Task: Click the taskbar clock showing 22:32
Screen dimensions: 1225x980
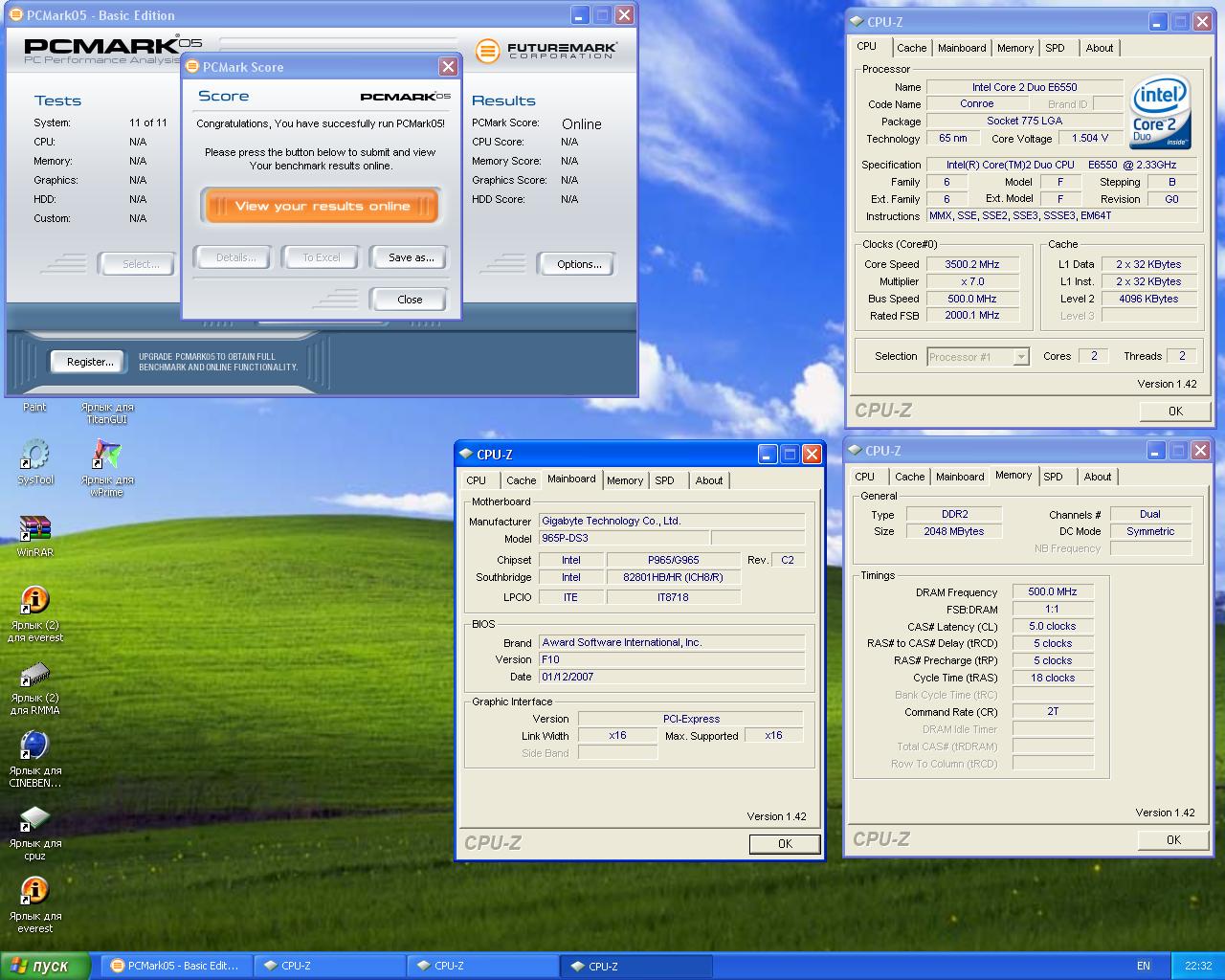Action: point(1198,966)
